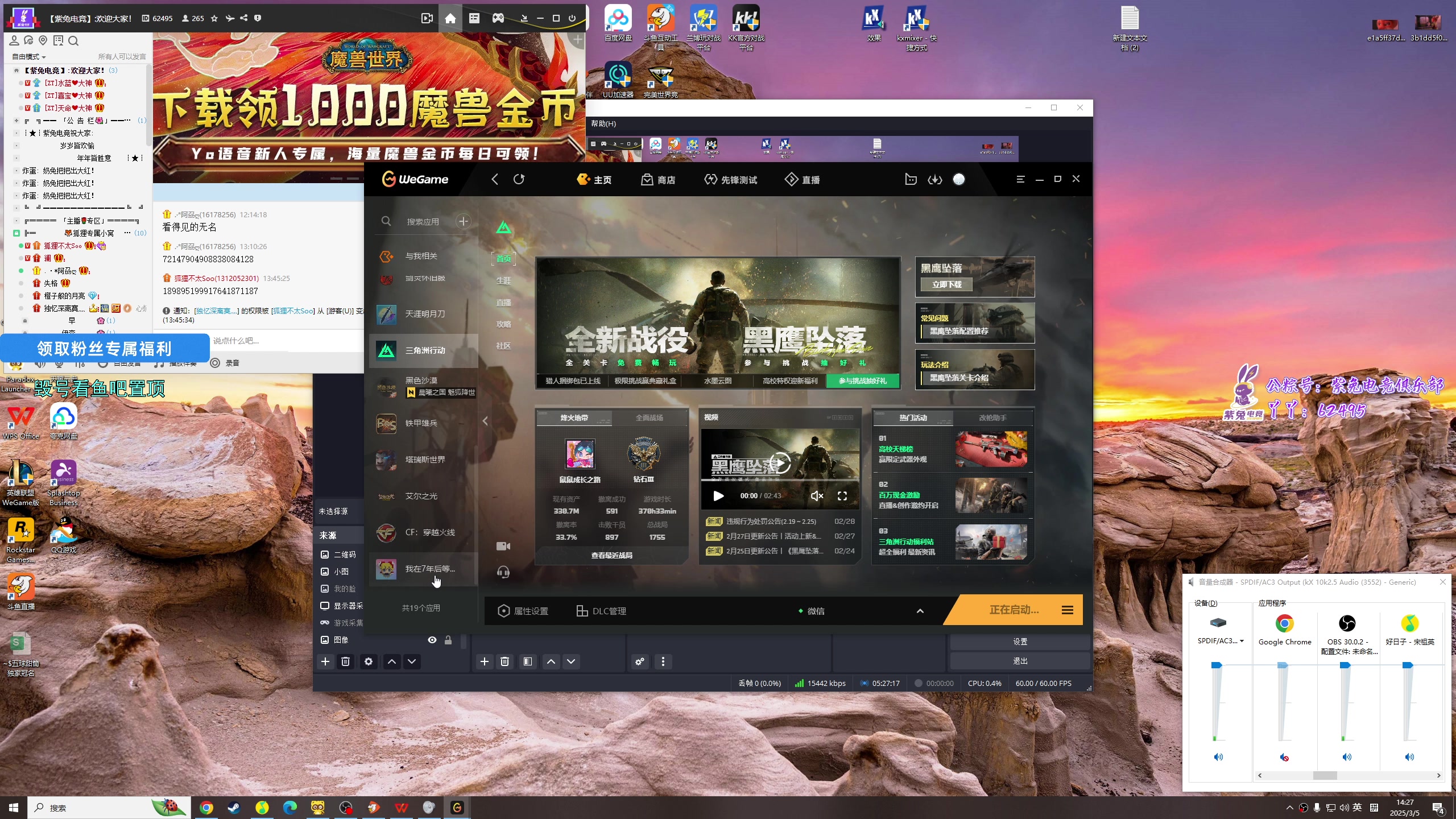Move OBS source up arrow

point(392,661)
